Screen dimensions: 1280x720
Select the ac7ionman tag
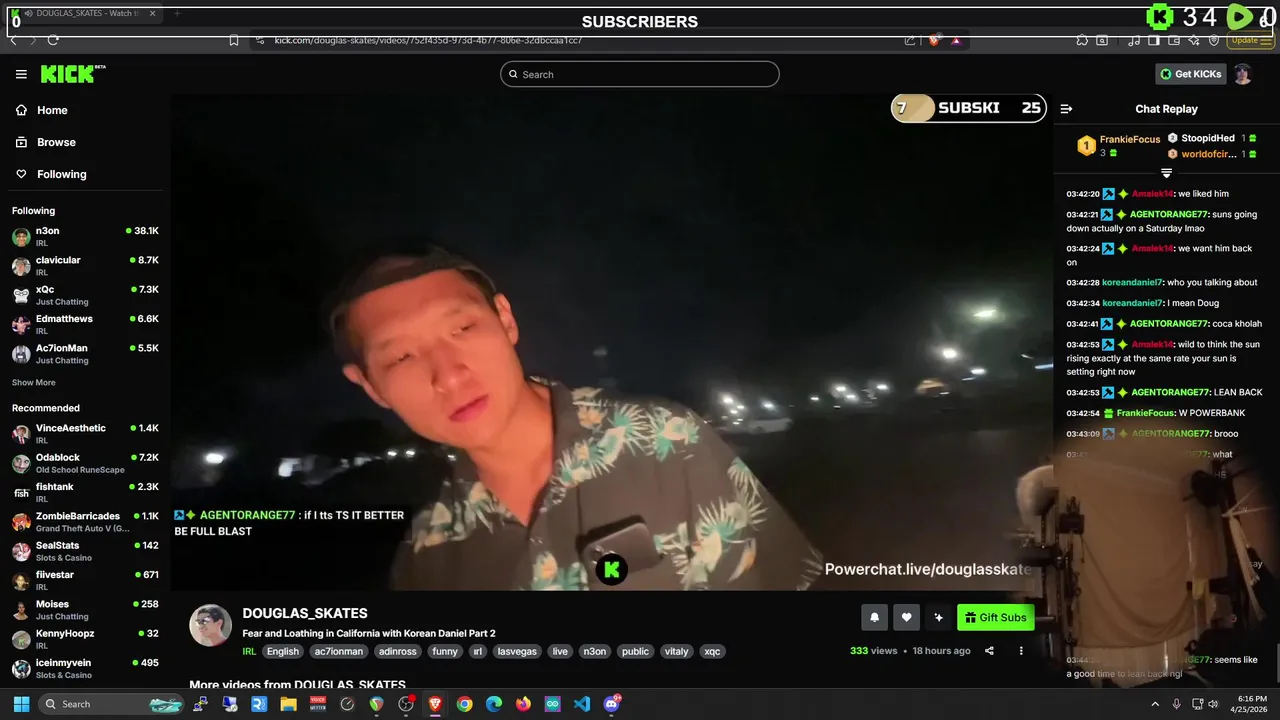coord(339,651)
